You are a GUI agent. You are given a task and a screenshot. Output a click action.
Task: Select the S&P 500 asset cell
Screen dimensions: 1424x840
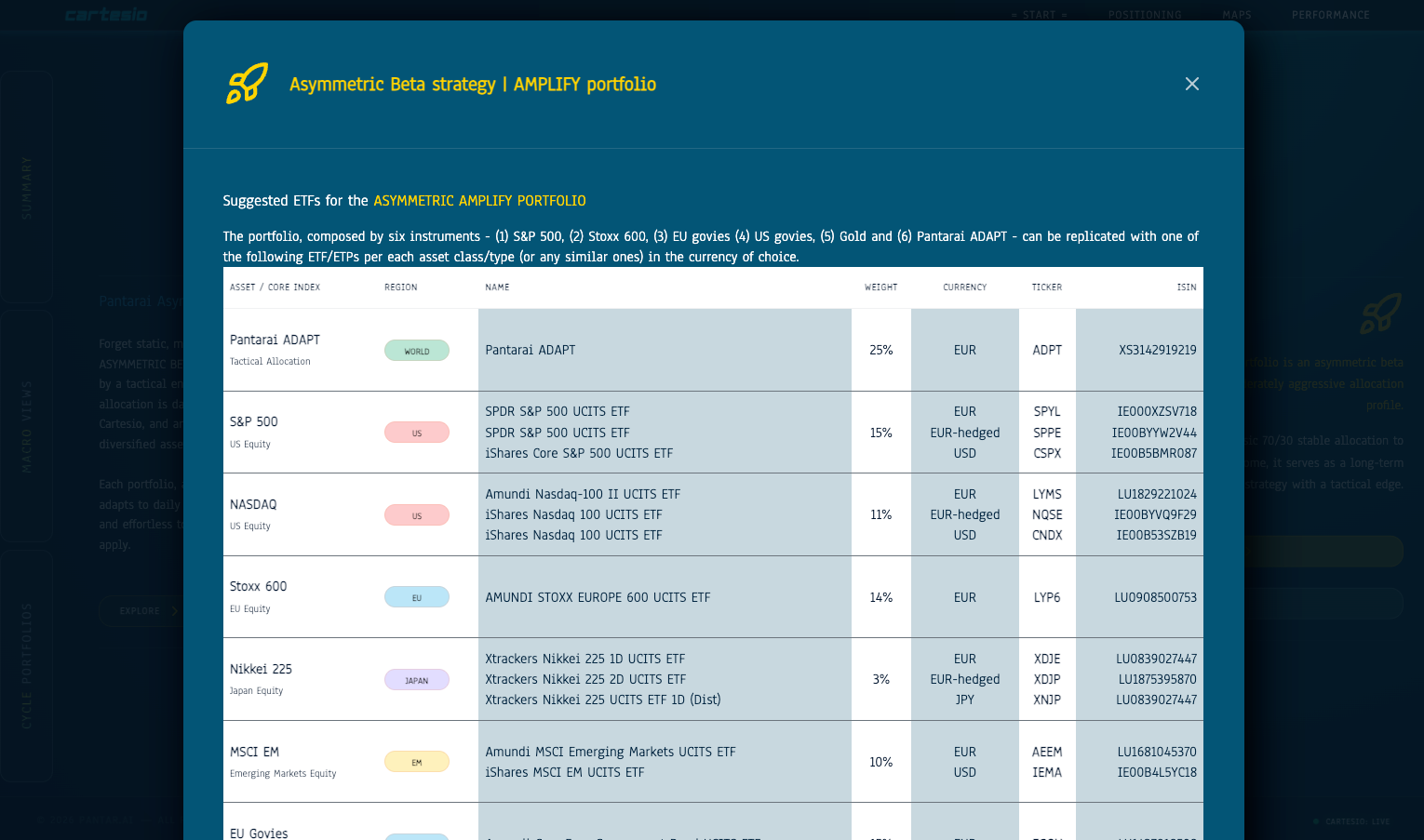tap(301, 433)
